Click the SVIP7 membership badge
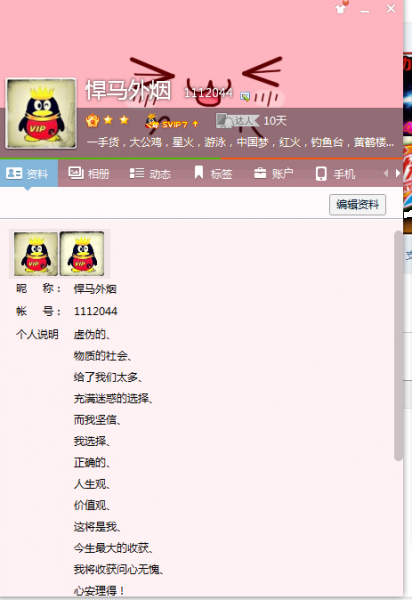Screen dimensions: 412x600 [167, 122]
